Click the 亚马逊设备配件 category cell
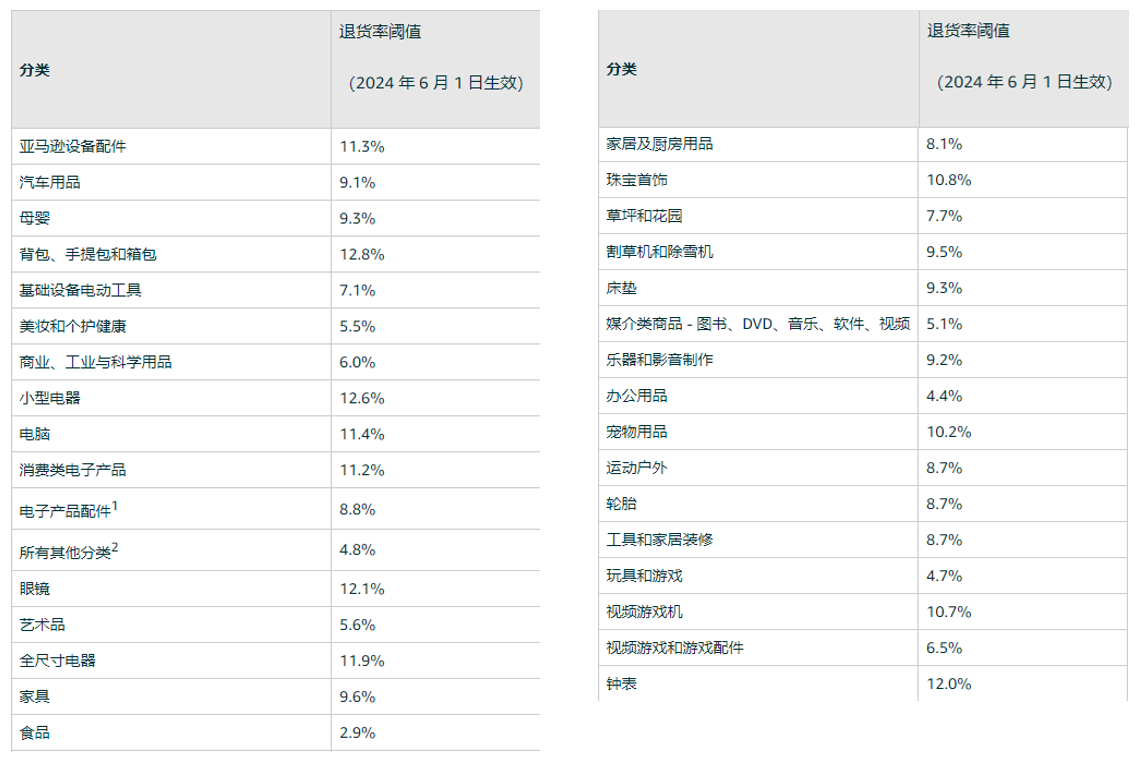Screen dimensions: 1139x760 pyautogui.click(x=73, y=147)
